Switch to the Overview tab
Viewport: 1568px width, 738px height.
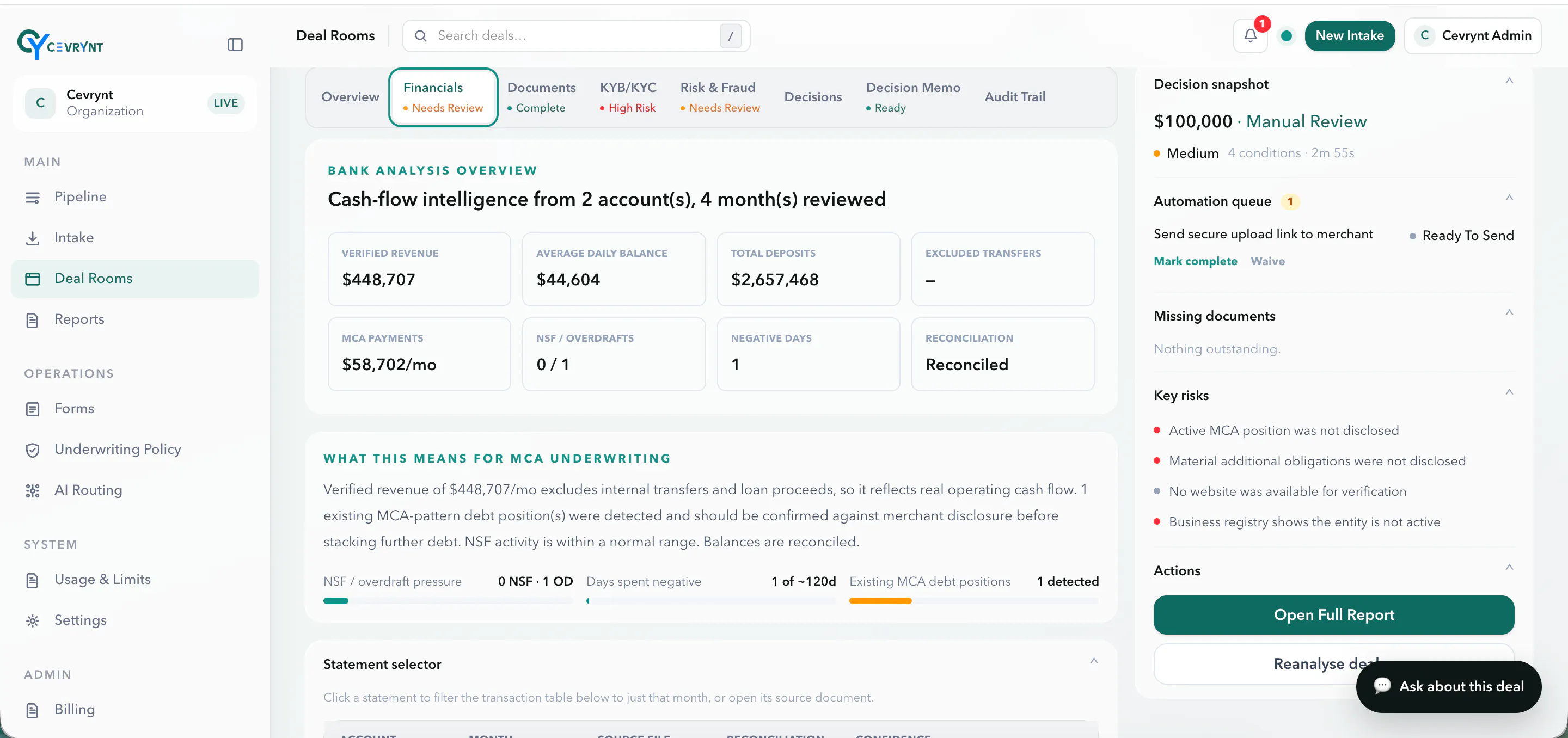coord(350,97)
